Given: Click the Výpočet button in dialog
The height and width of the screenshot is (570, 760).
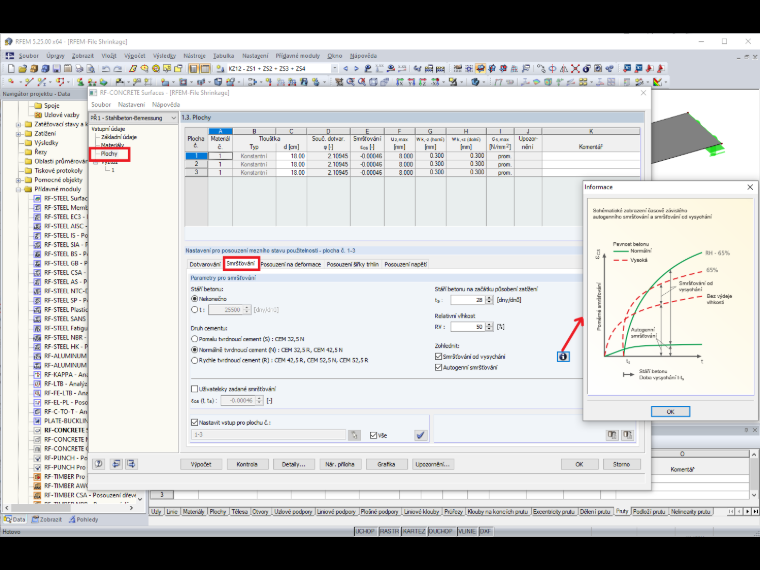Looking at the screenshot, I should [x=201, y=464].
